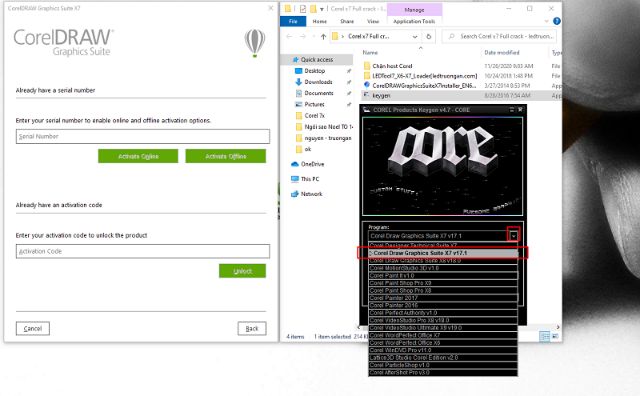The width and height of the screenshot is (640, 396).
Task: Open the View ribbon tab
Action: 373,21
